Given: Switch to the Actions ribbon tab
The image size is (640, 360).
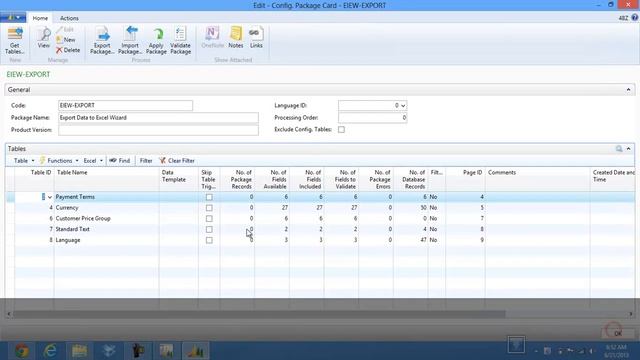Looking at the screenshot, I should point(69,18).
